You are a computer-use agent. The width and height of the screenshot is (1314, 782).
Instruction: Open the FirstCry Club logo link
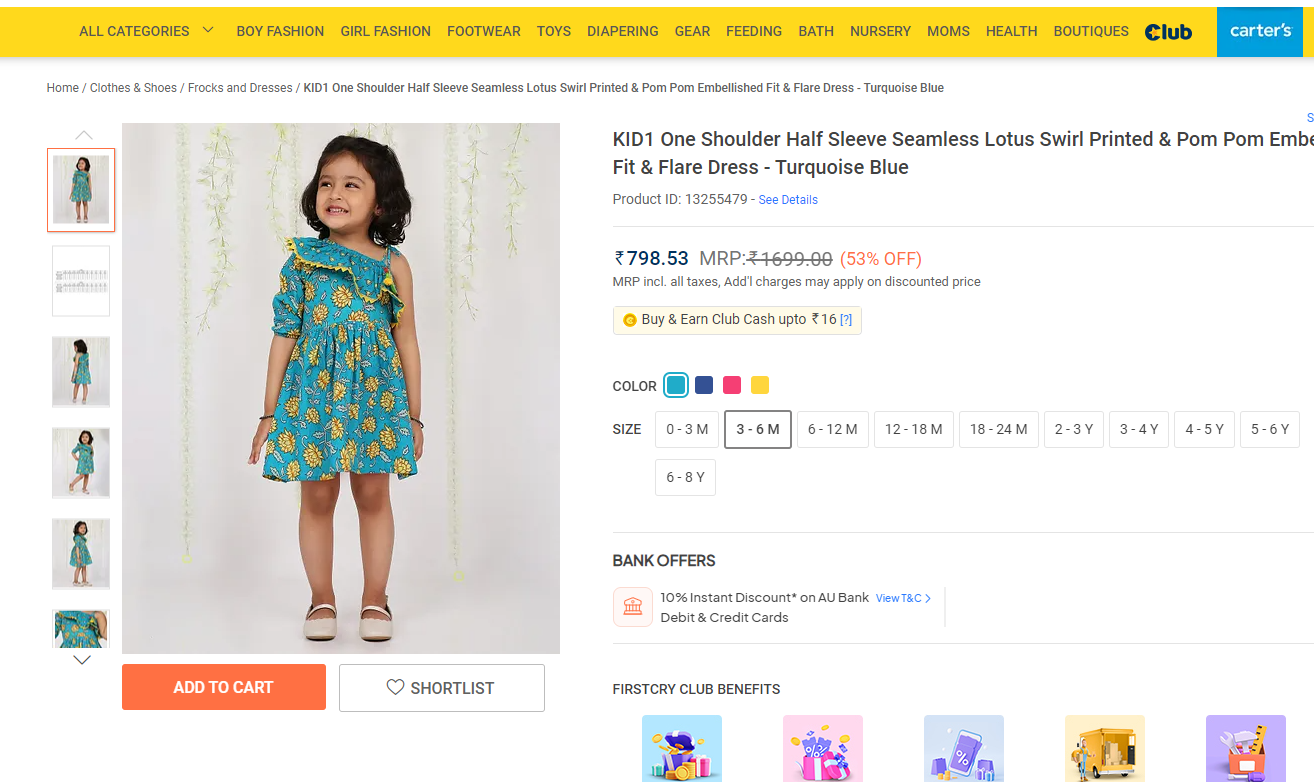[x=1168, y=32]
